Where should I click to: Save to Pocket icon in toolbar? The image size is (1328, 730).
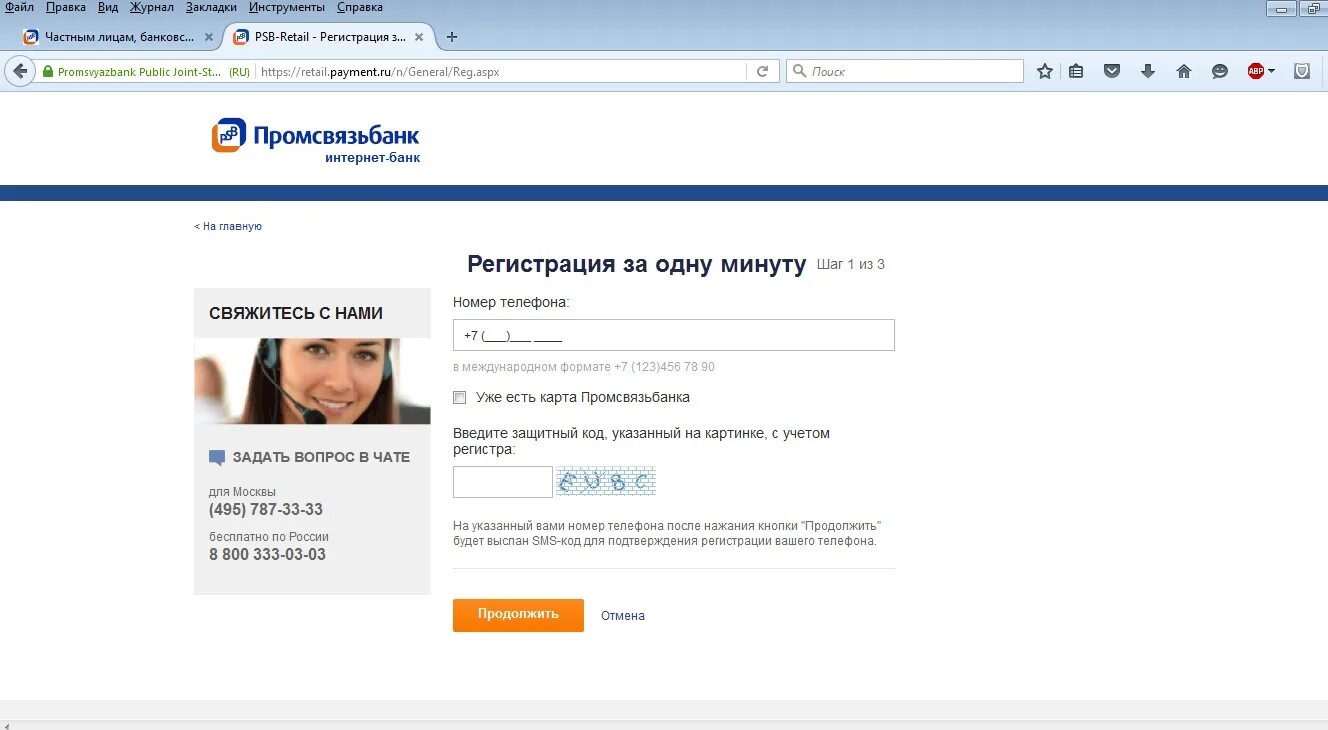(1112, 71)
